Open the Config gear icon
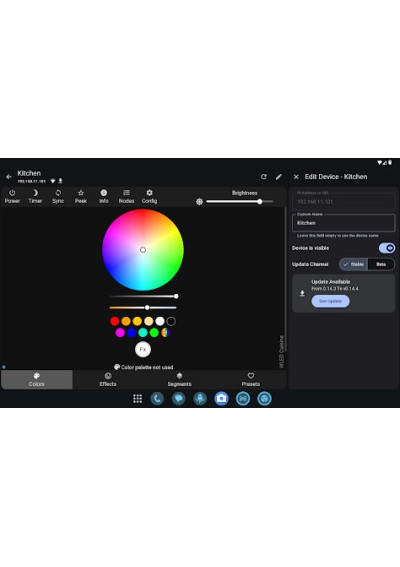This screenshot has height=567, width=400. coord(149,193)
